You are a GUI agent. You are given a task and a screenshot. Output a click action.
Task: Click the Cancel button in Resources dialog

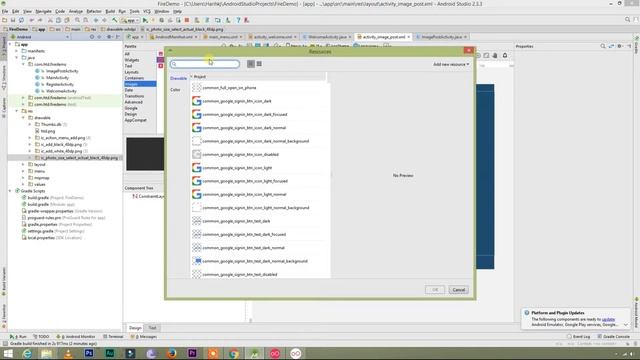[458, 290]
